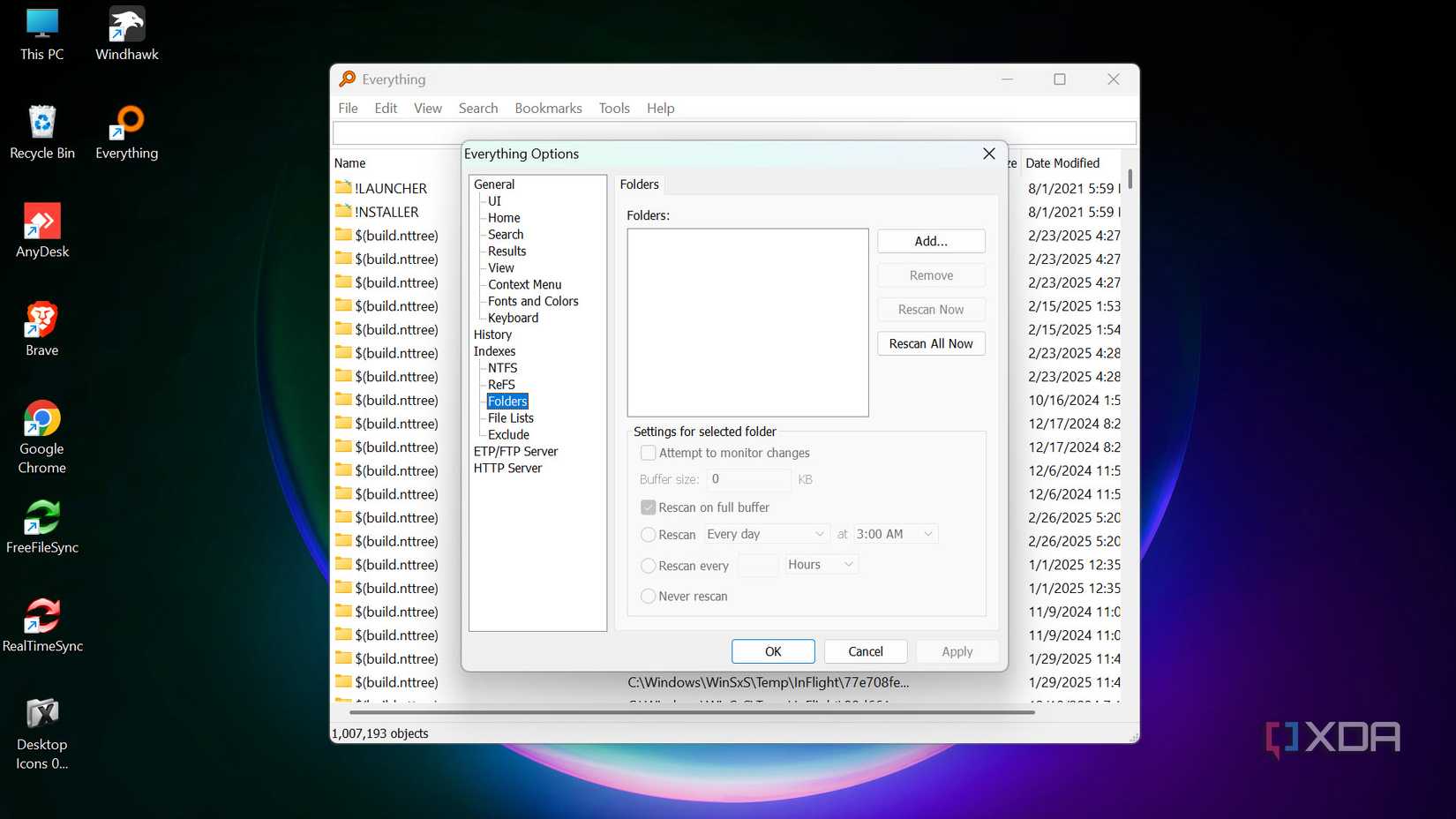Open the Hours interval dropdown
Viewport: 1456px width, 819px height.
[819, 564]
